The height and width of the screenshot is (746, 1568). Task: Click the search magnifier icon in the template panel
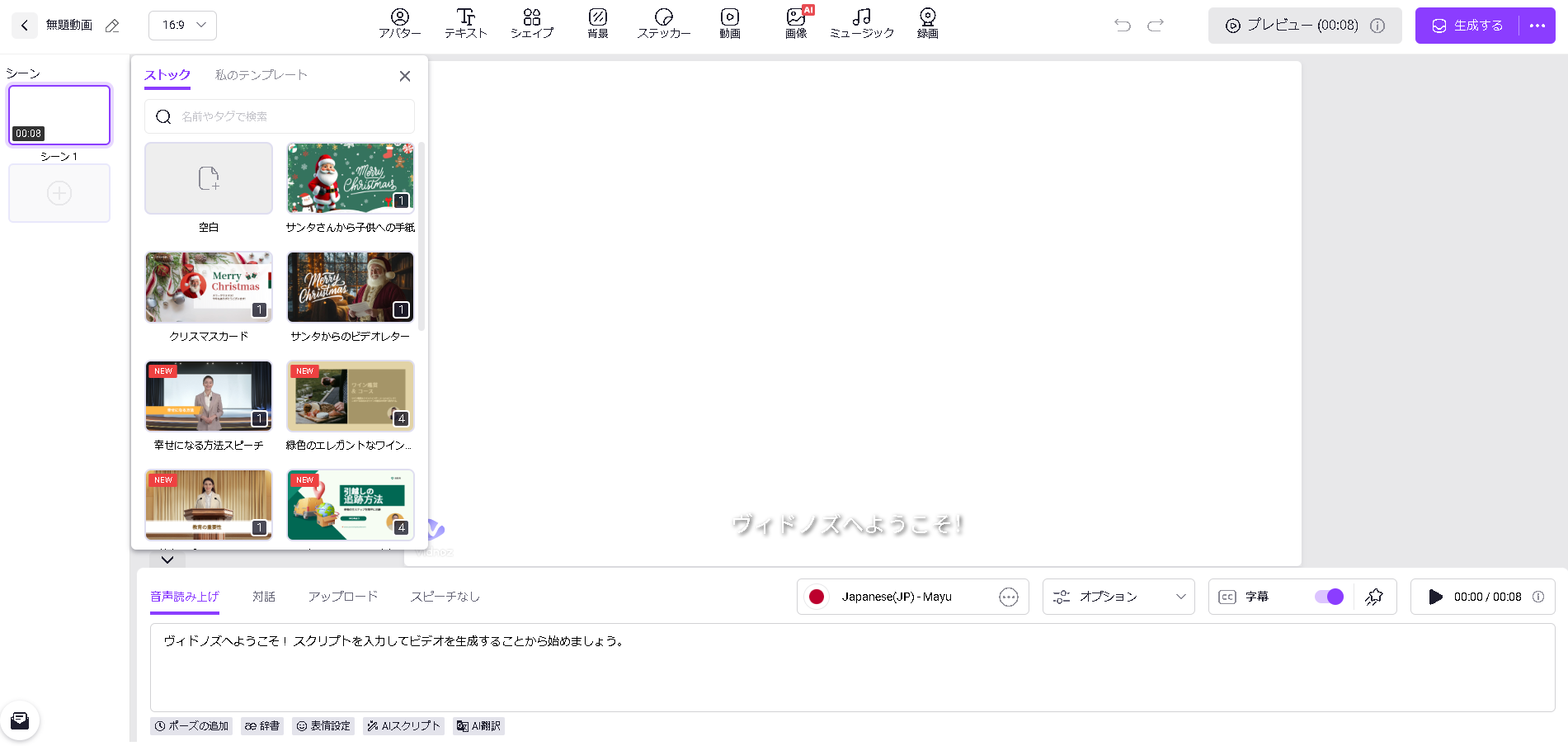[x=163, y=117]
